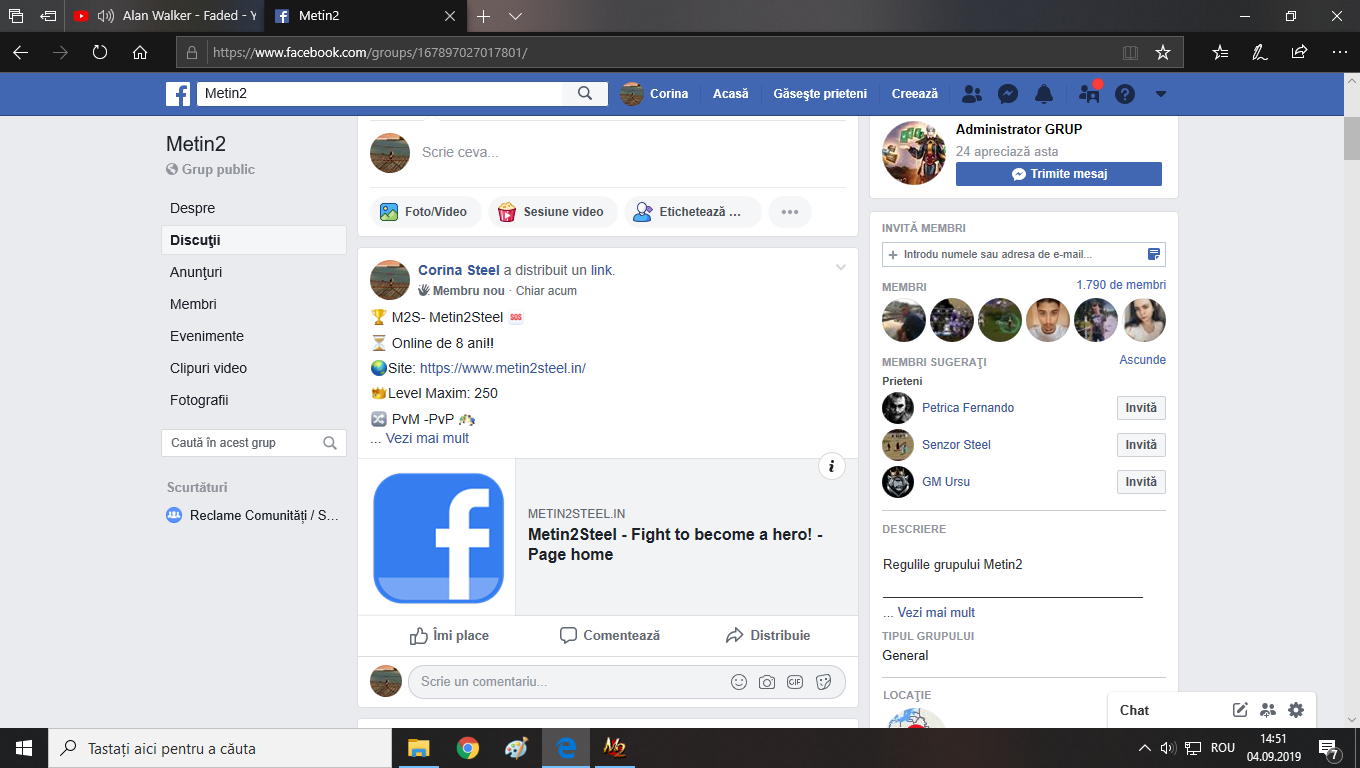Click the browser Share icon
The height and width of the screenshot is (768, 1360).
tap(1299, 52)
